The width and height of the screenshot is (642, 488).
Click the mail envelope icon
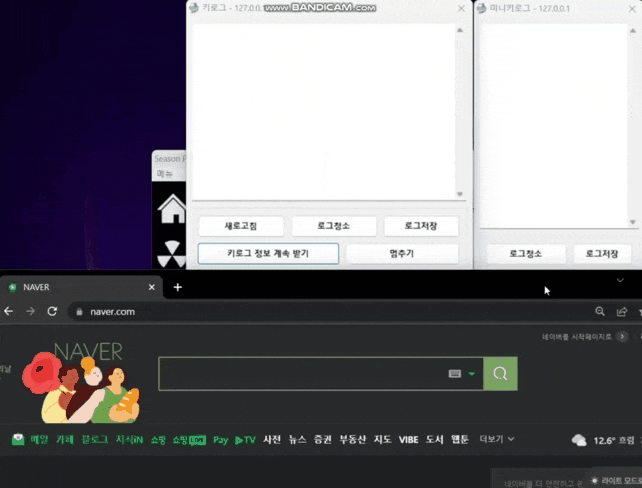pyautogui.click(x=18, y=439)
